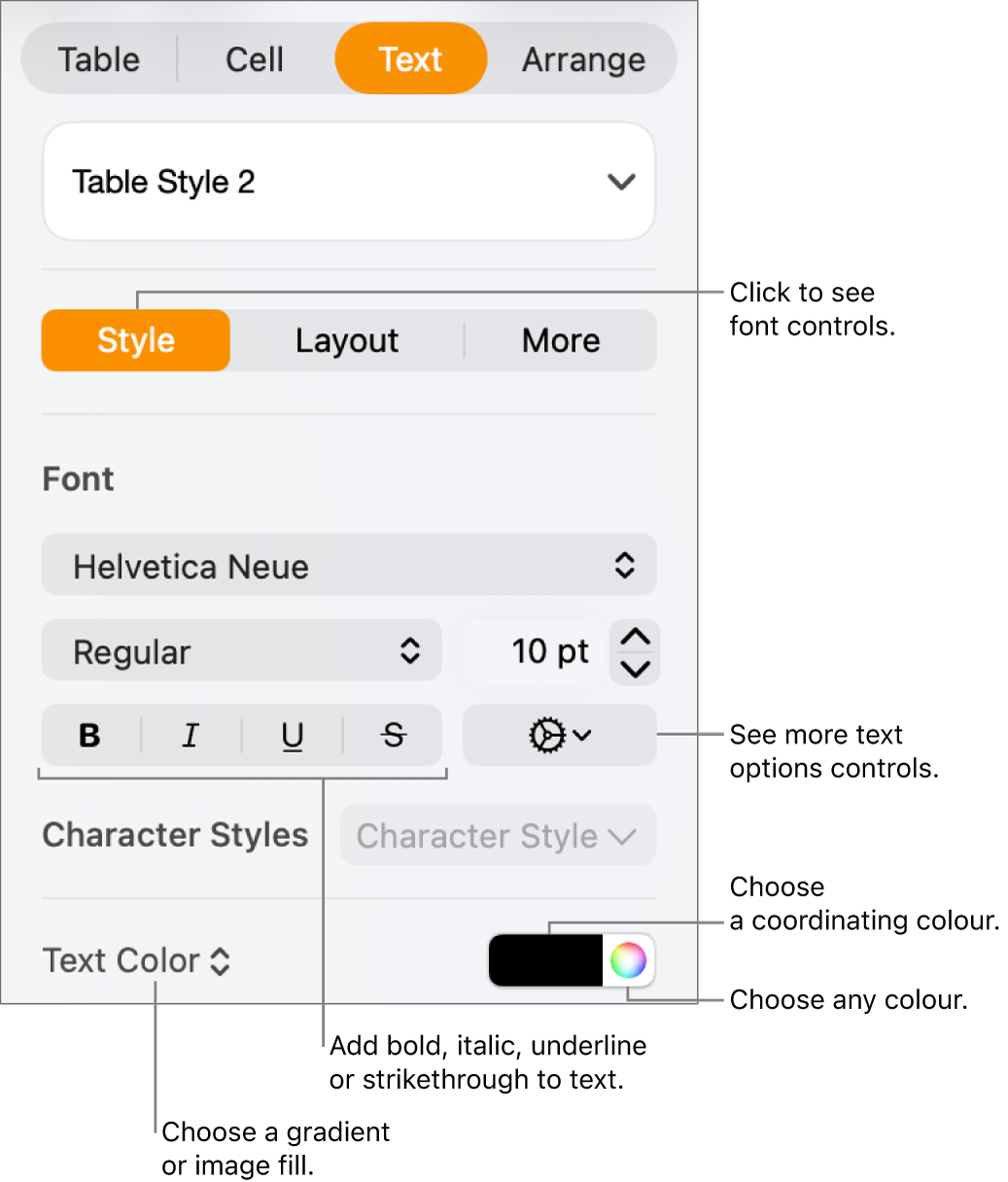Screen dimensions: 1008x1182
Task: Apply italic formatting to text
Action: click(x=191, y=736)
